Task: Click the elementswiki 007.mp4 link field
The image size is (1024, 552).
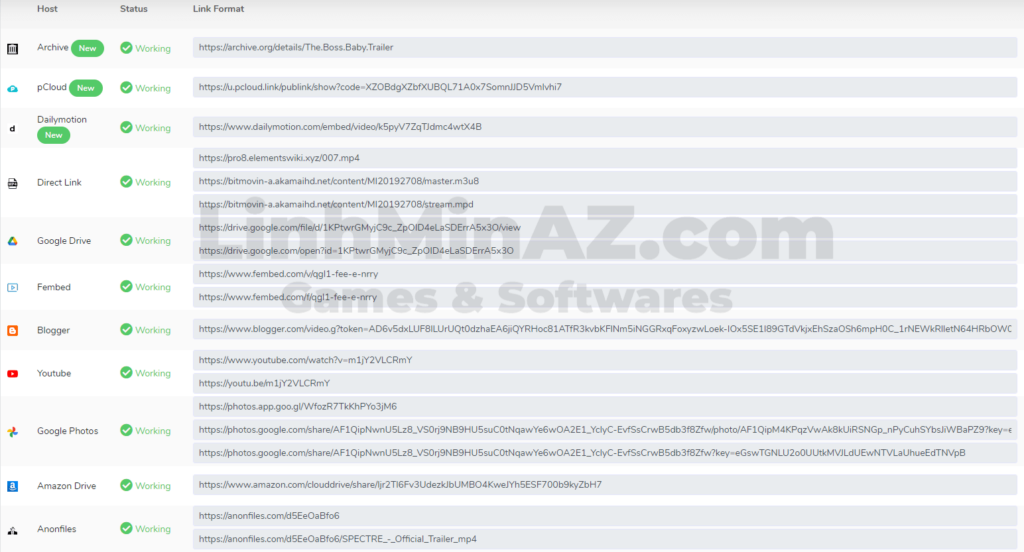Action: (605, 158)
